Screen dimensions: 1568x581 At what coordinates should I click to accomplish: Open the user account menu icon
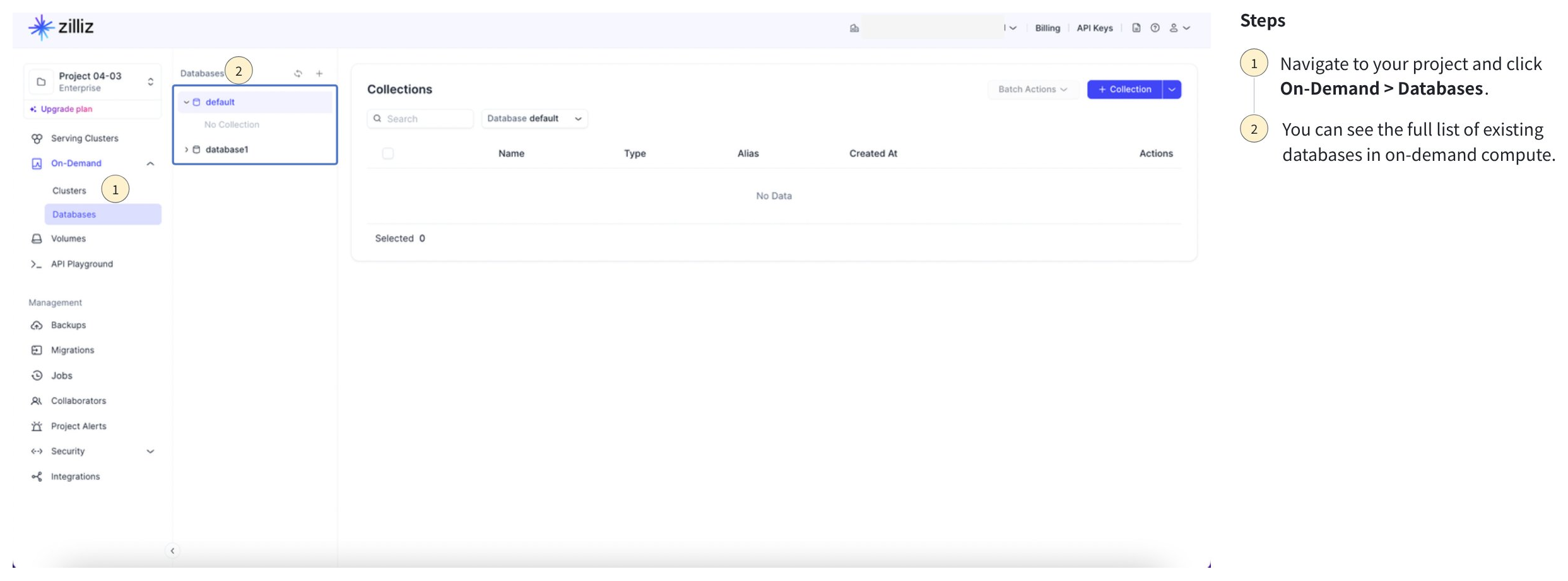click(1173, 28)
